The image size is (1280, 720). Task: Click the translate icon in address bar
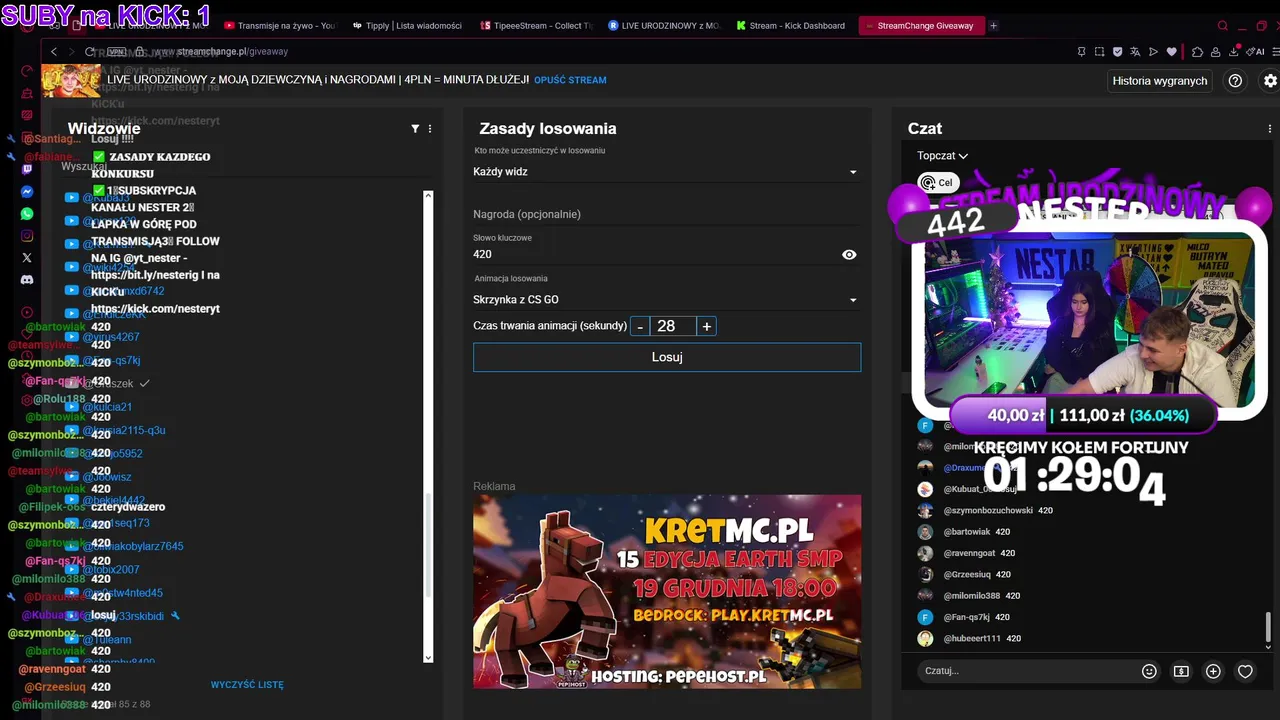(x=1135, y=51)
